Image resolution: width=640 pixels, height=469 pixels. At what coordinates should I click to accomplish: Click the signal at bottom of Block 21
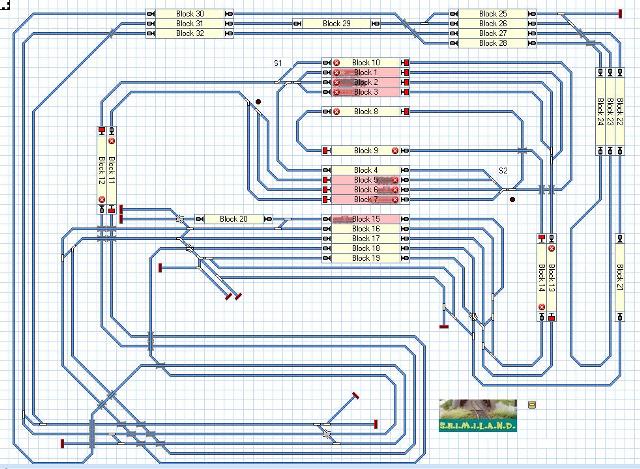coord(620,317)
